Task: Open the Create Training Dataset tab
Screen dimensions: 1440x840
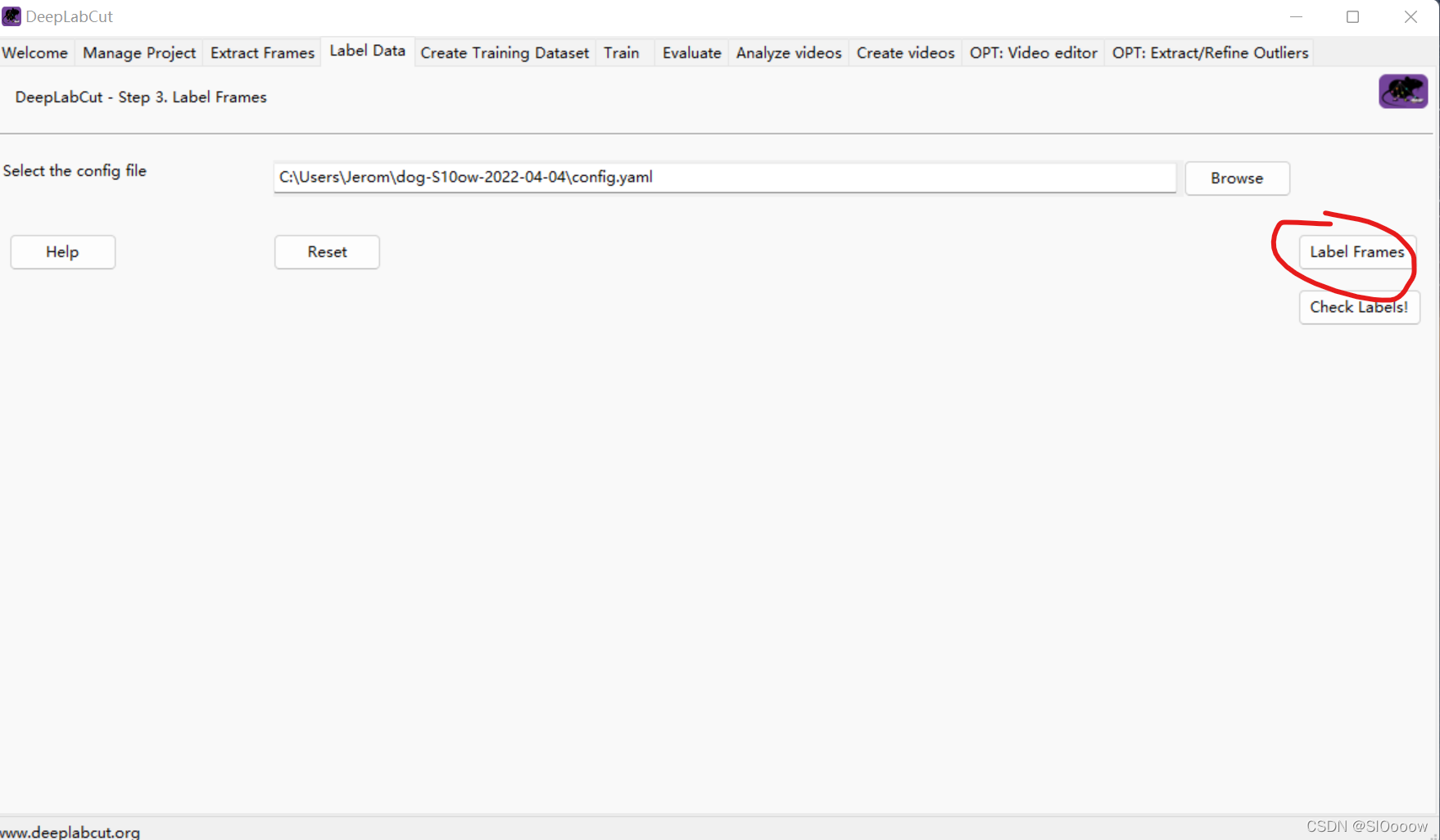Action: click(505, 53)
